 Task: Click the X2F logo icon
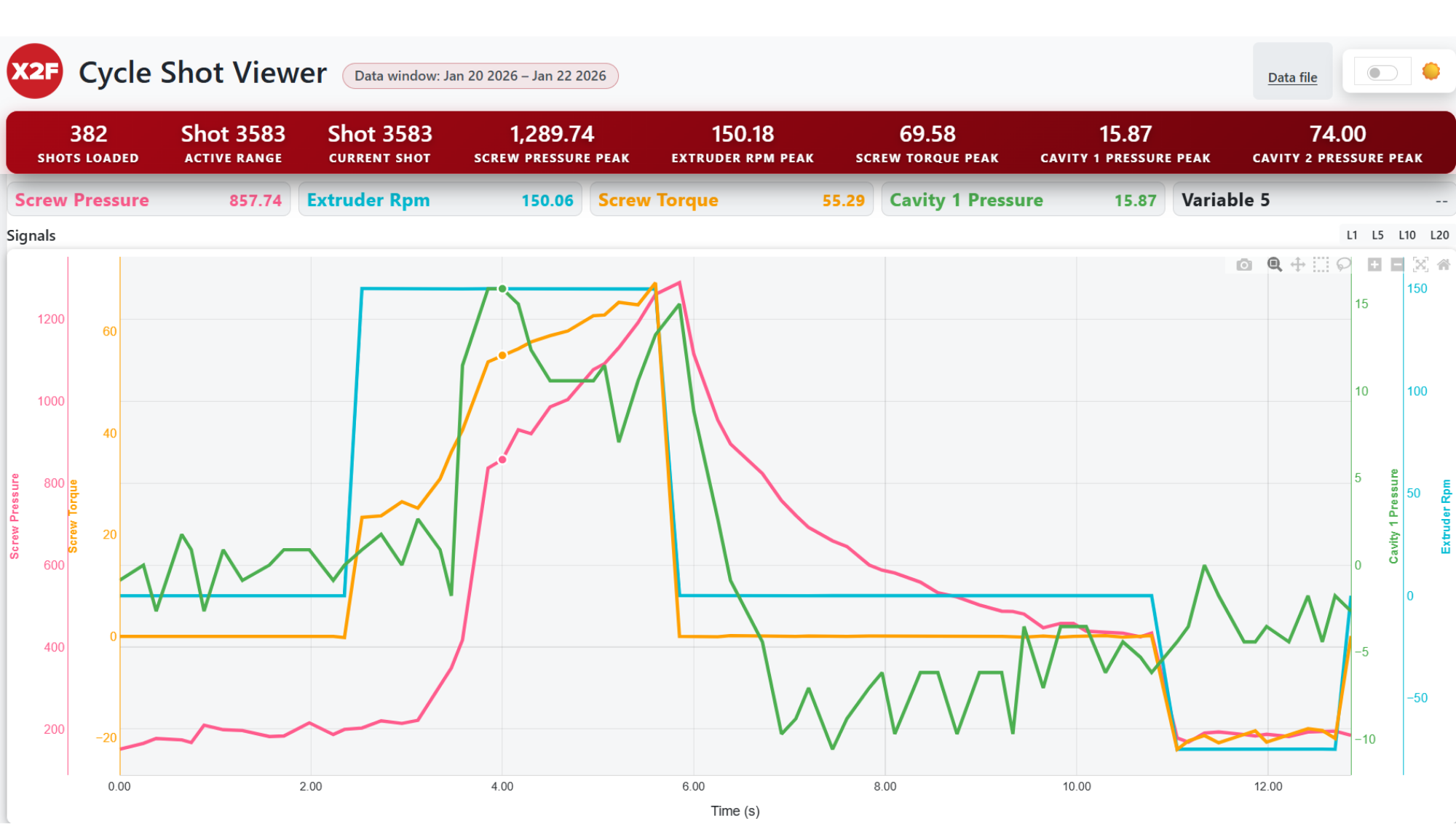(35, 71)
